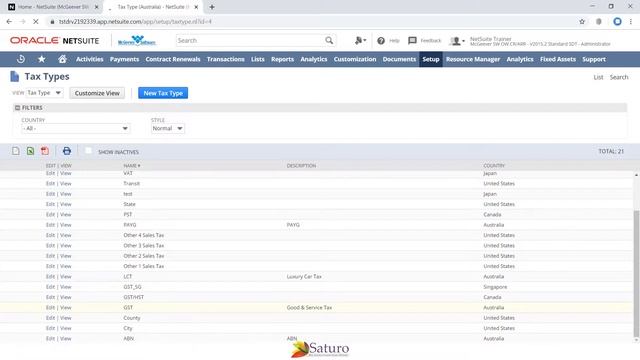The width and height of the screenshot is (640, 360).
Task: Open the Shortcuts star icon
Action: [x=42, y=59]
